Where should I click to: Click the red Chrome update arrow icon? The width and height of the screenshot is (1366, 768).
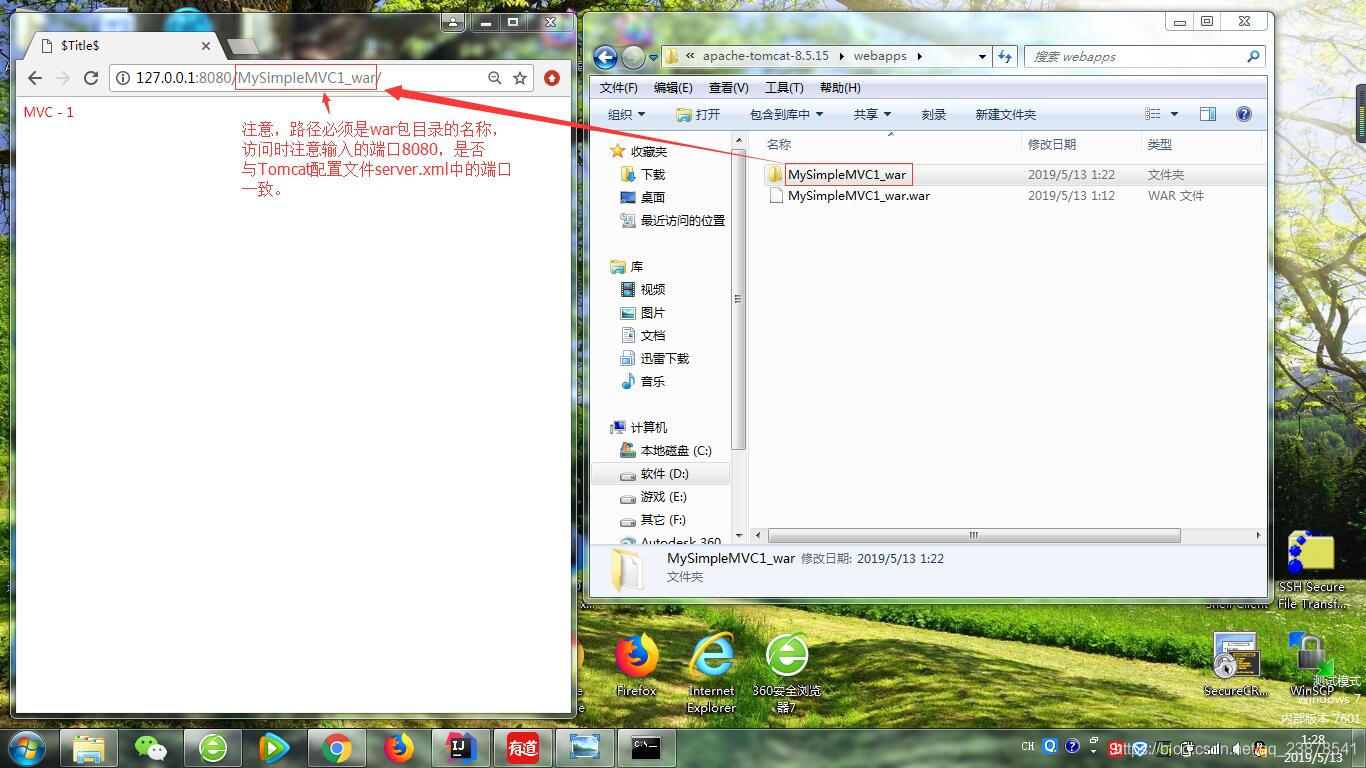coord(552,78)
